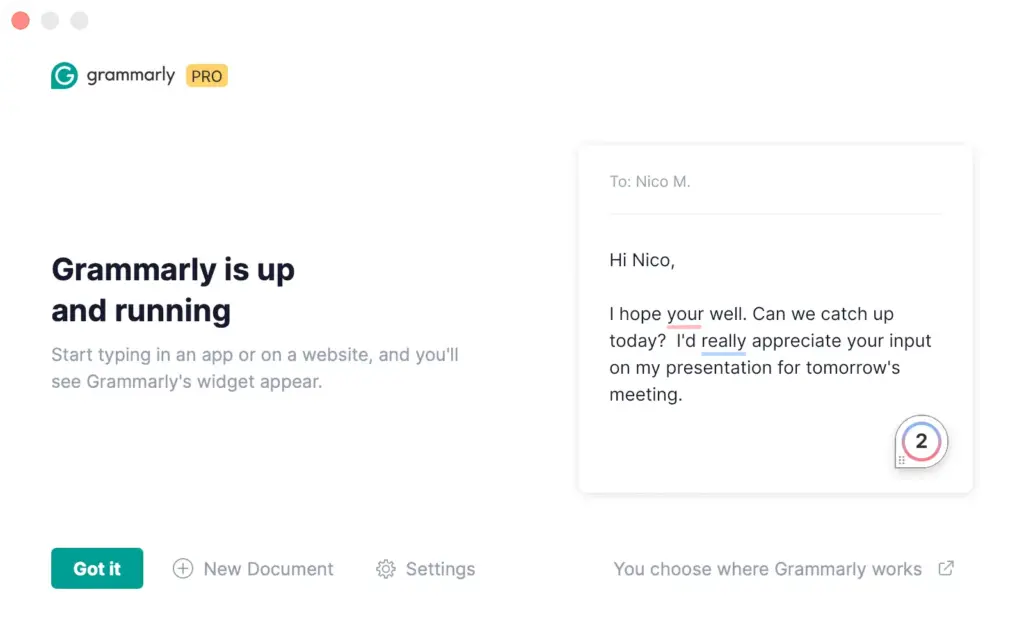Close the window with the red button
The width and height of the screenshot is (1024, 640).
pos(20,20)
